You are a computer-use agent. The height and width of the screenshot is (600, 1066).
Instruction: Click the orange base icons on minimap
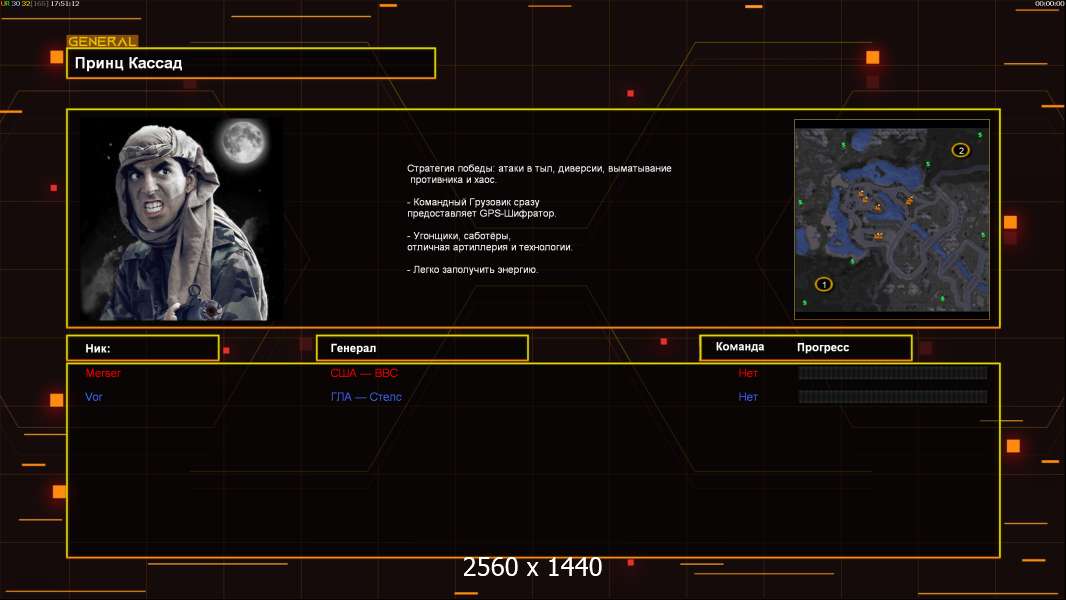pos(882,207)
